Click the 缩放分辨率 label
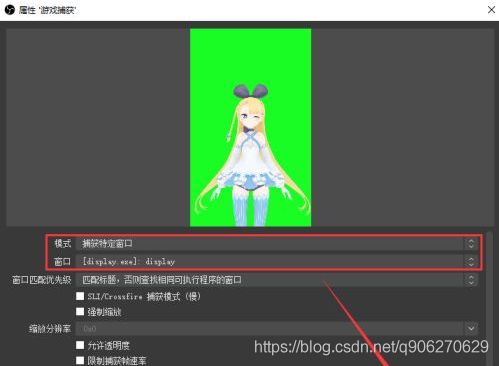 (50, 329)
